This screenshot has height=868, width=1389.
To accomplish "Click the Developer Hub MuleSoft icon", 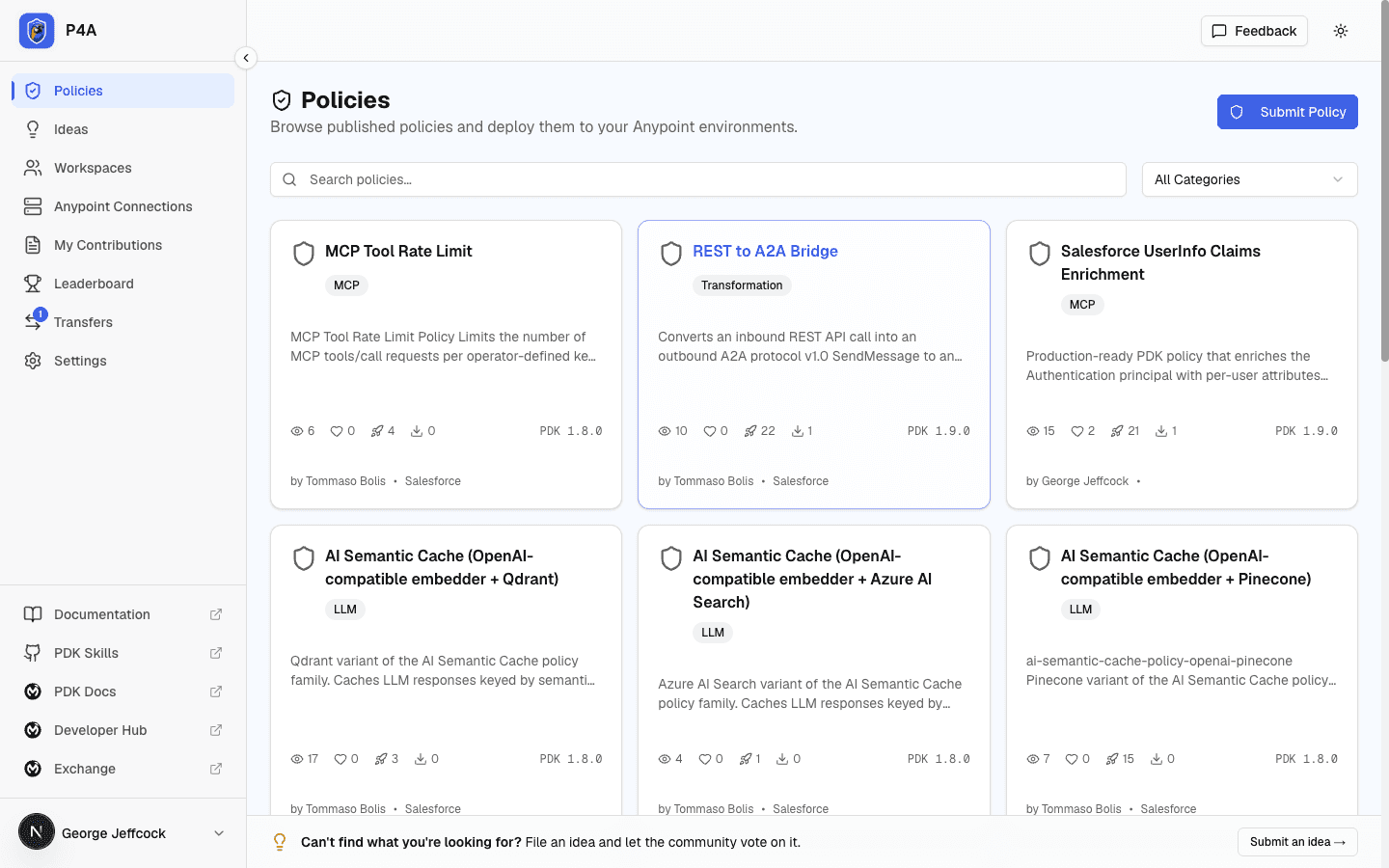I will point(33,730).
